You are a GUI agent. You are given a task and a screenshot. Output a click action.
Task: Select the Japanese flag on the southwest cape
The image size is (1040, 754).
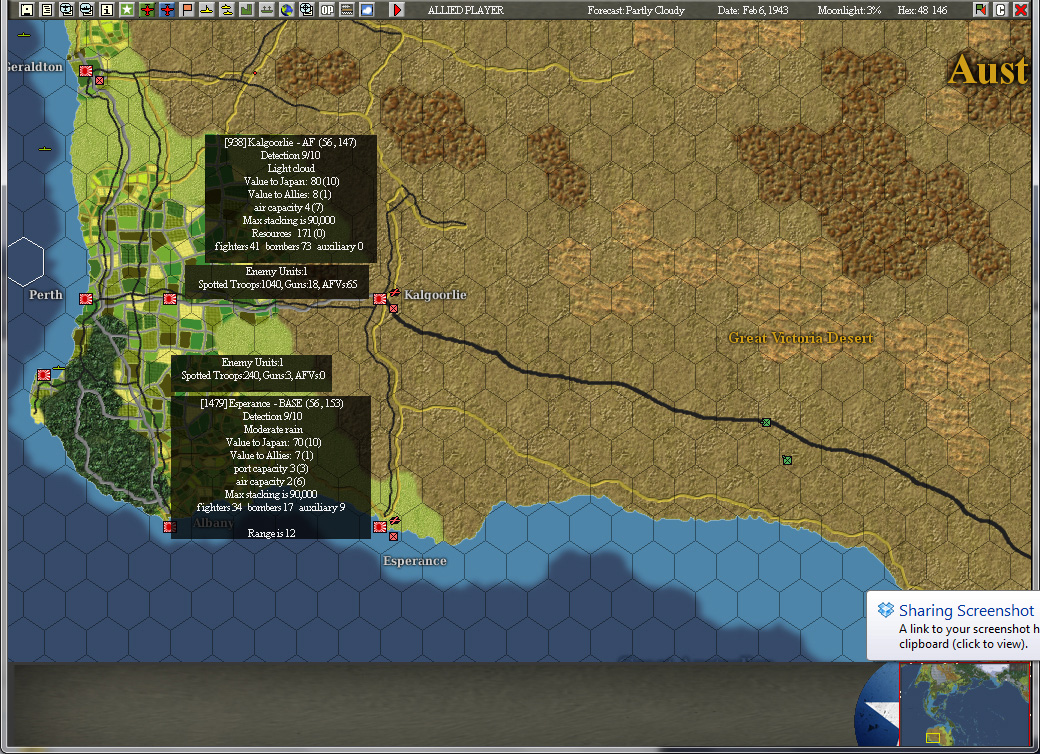point(44,375)
